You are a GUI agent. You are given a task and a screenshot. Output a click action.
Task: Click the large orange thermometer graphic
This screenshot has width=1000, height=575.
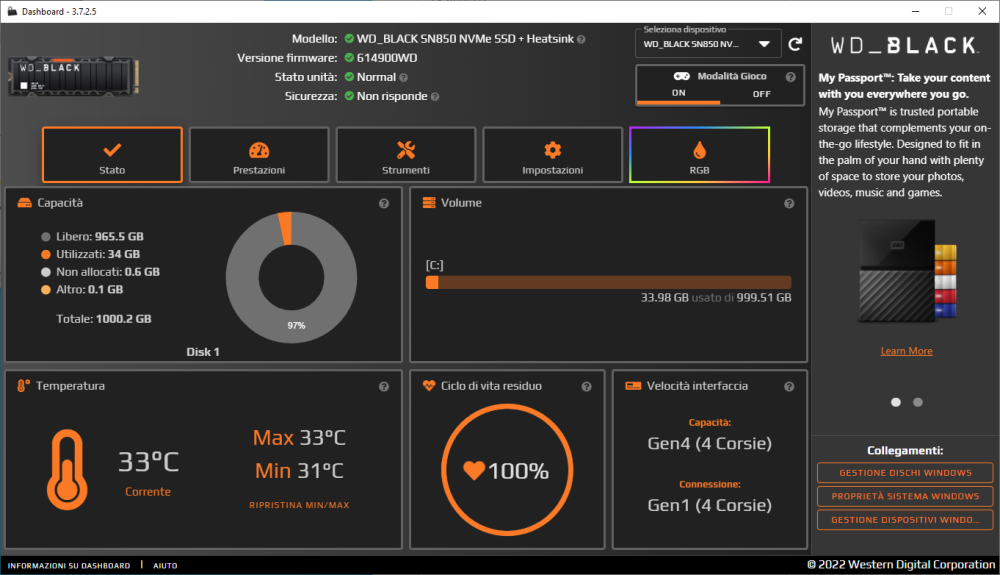coord(67,470)
